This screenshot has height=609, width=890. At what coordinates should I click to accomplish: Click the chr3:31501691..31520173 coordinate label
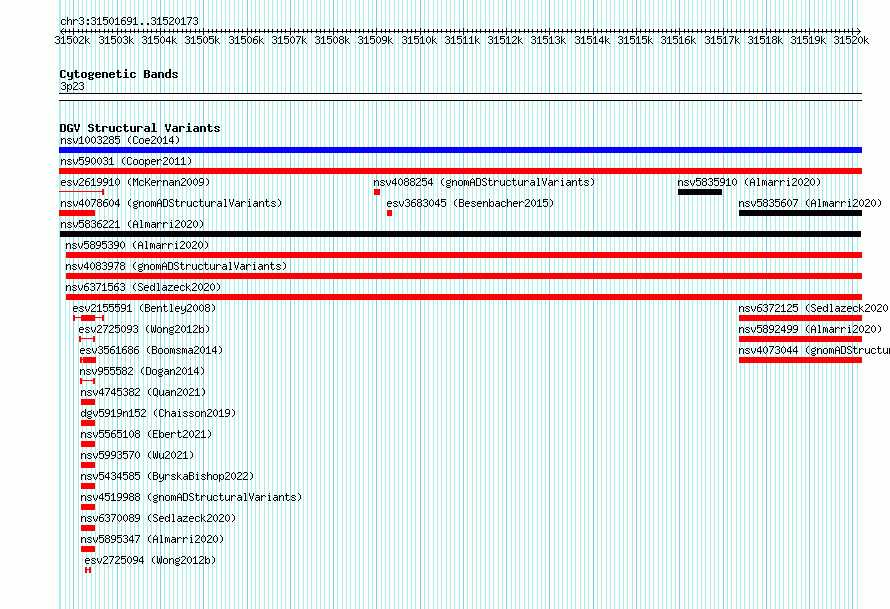coord(129,22)
